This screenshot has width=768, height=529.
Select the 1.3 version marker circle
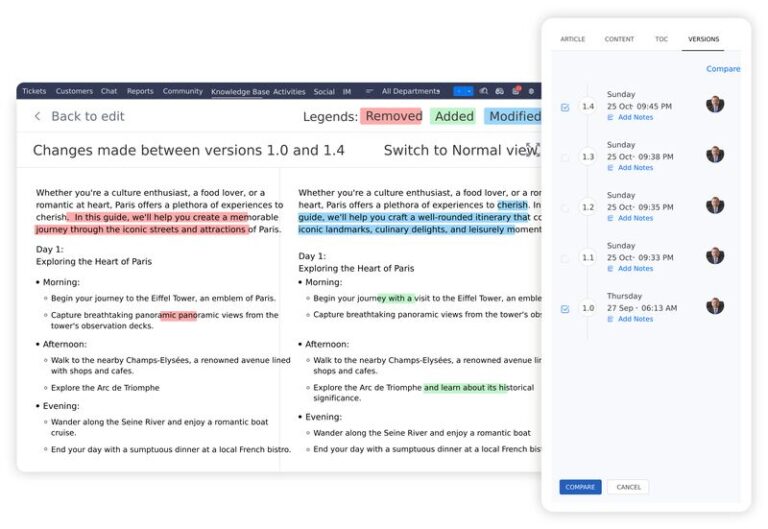[588, 157]
